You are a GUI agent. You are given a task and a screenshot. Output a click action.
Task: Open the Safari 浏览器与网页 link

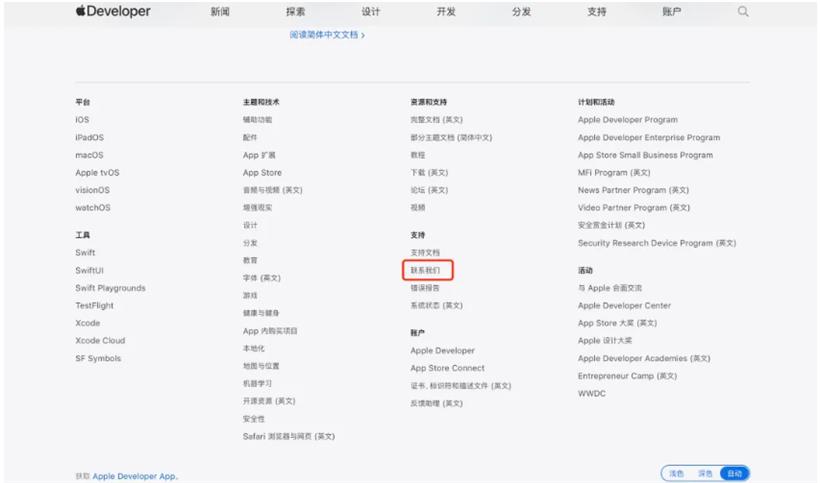[289, 436]
